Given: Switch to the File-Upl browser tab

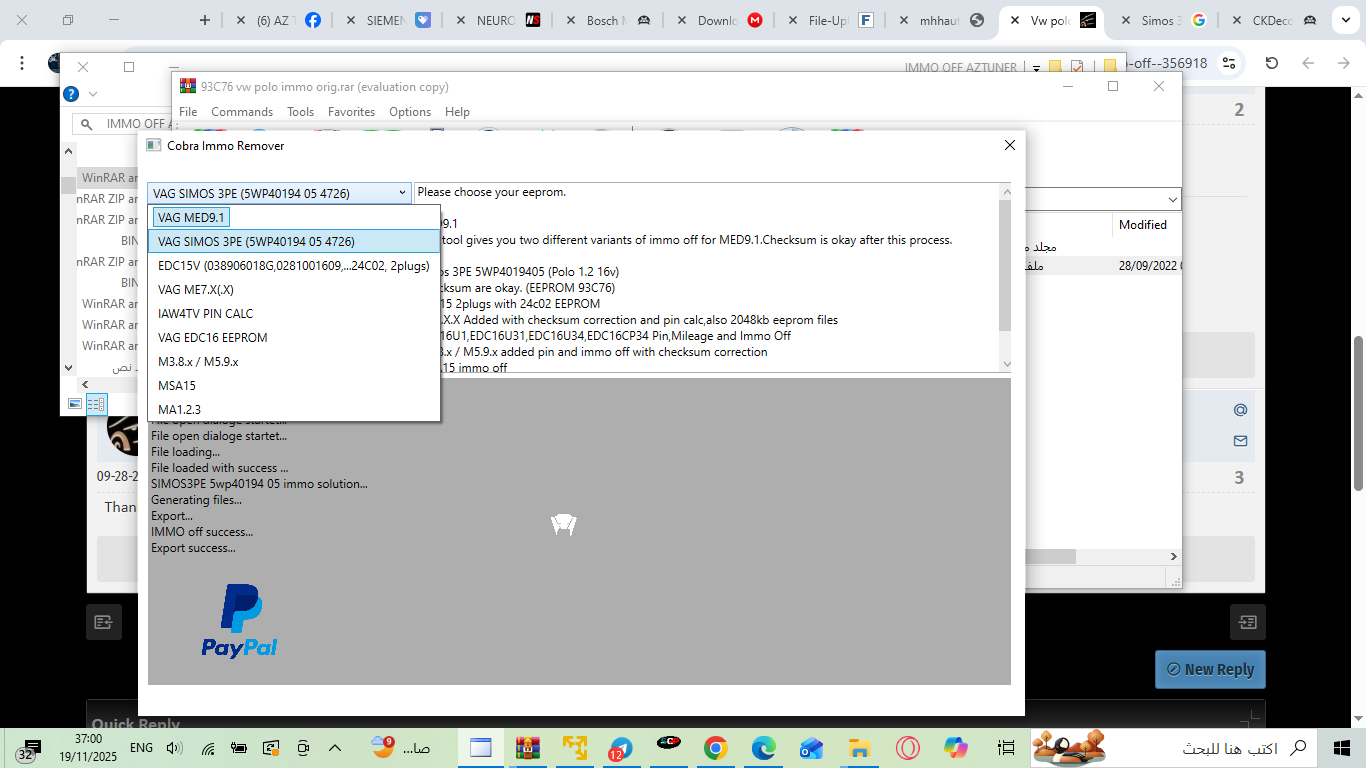Looking at the screenshot, I should [x=828, y=20].
